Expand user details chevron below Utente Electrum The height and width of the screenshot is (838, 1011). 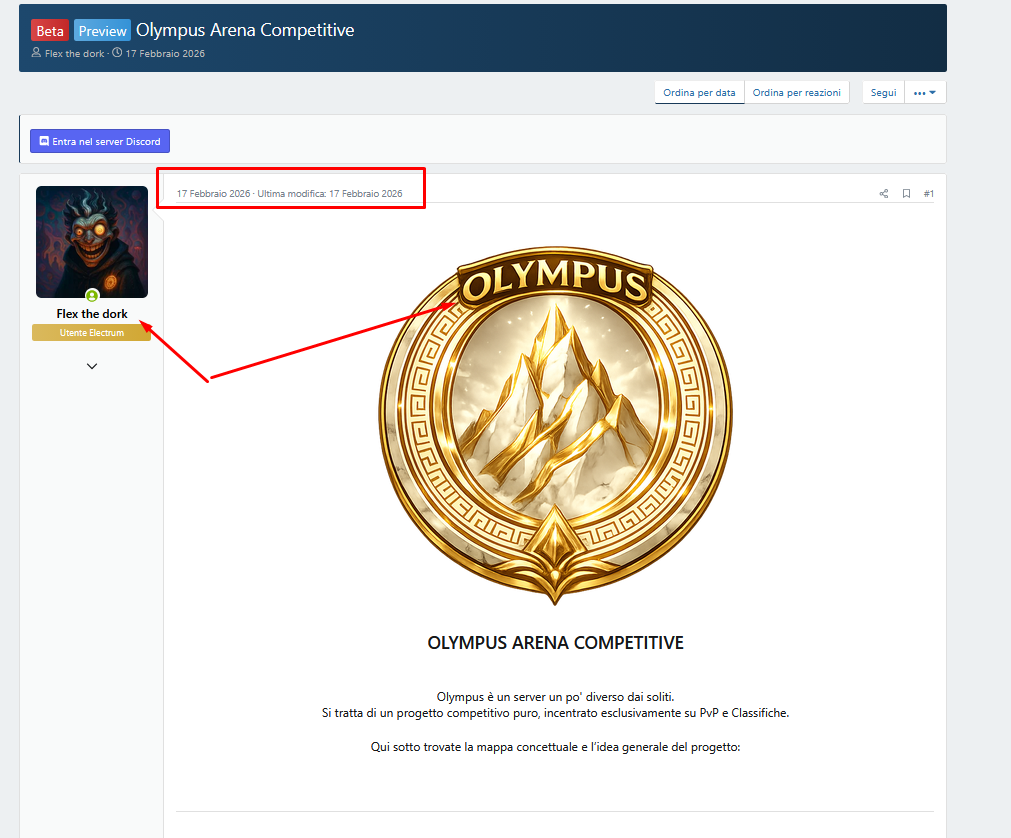click(92, 366)
